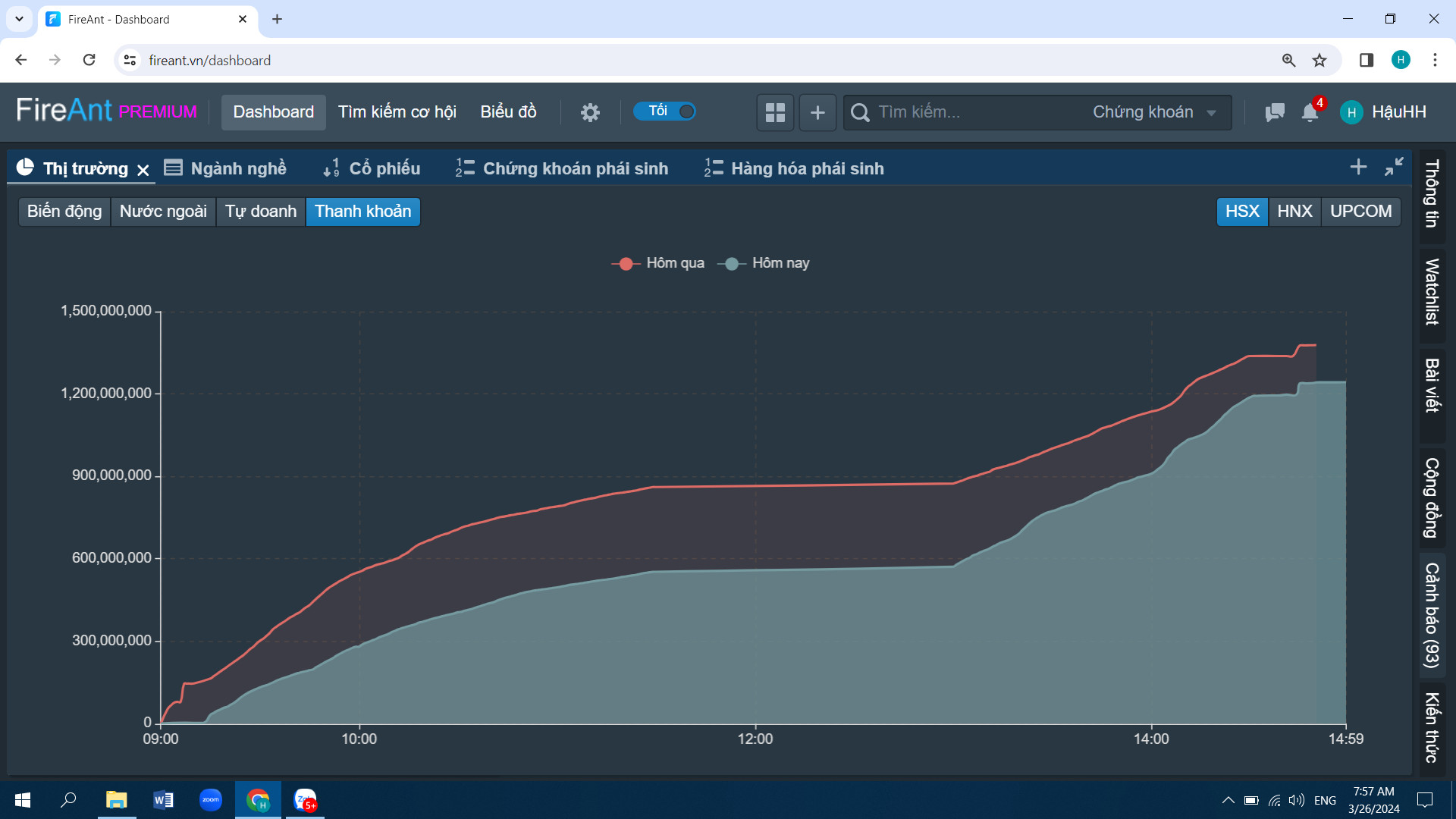This screenshot has width=1456, height=819.
Task: Select the Nước ngoài filter button
Action: (163, 212)
